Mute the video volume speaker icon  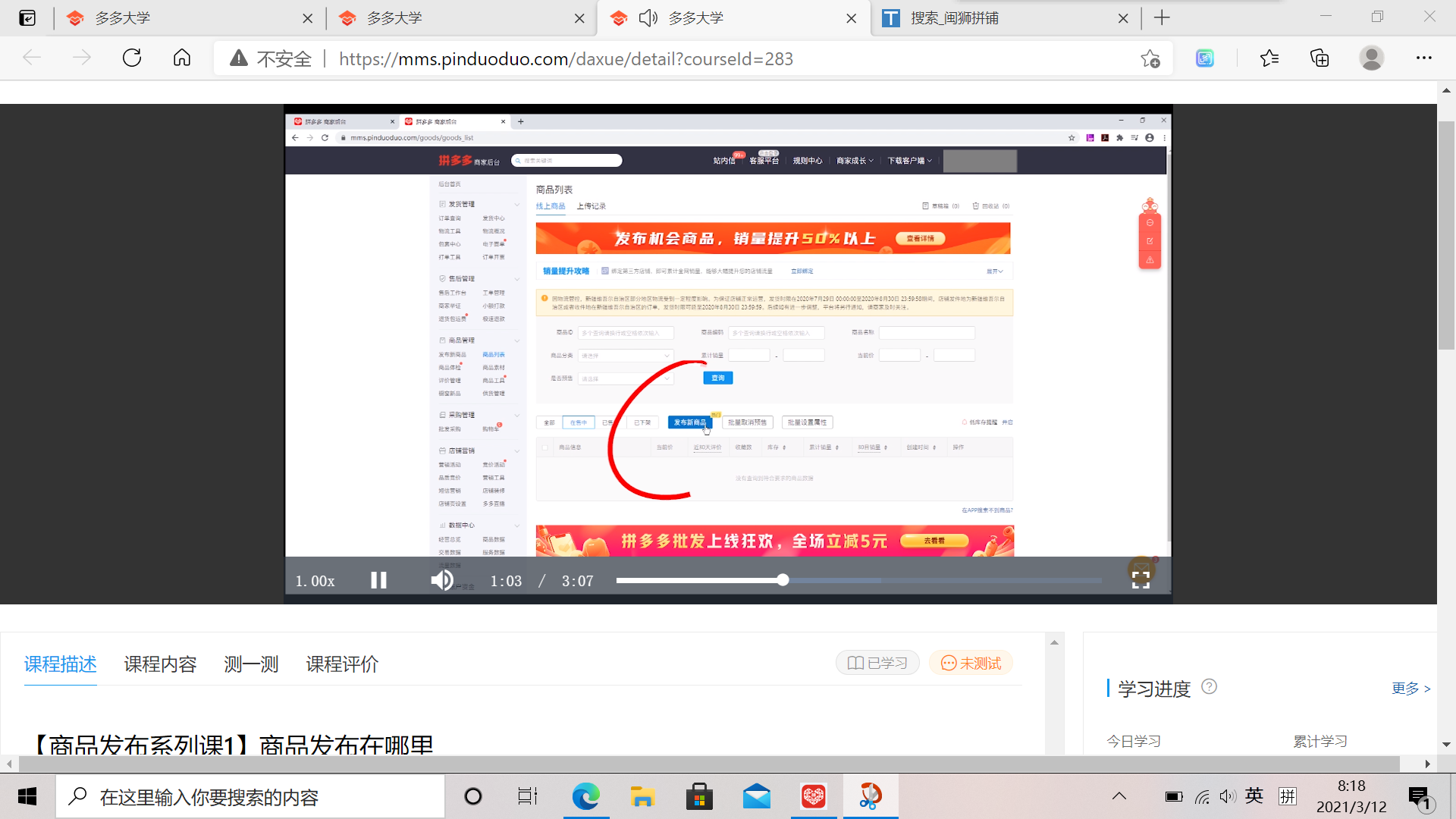pyautogui.click(x=442, y=580)
